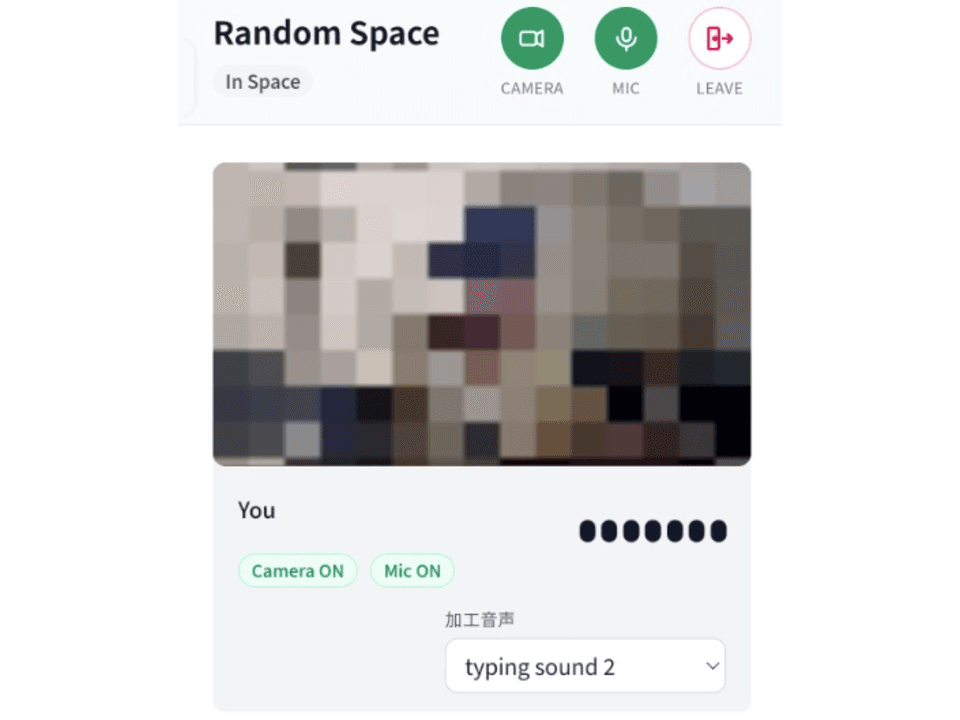The width and height of the screenshot is (960, 720).
Task: Leave the space via red exit icon
Action: coord(719,39)
